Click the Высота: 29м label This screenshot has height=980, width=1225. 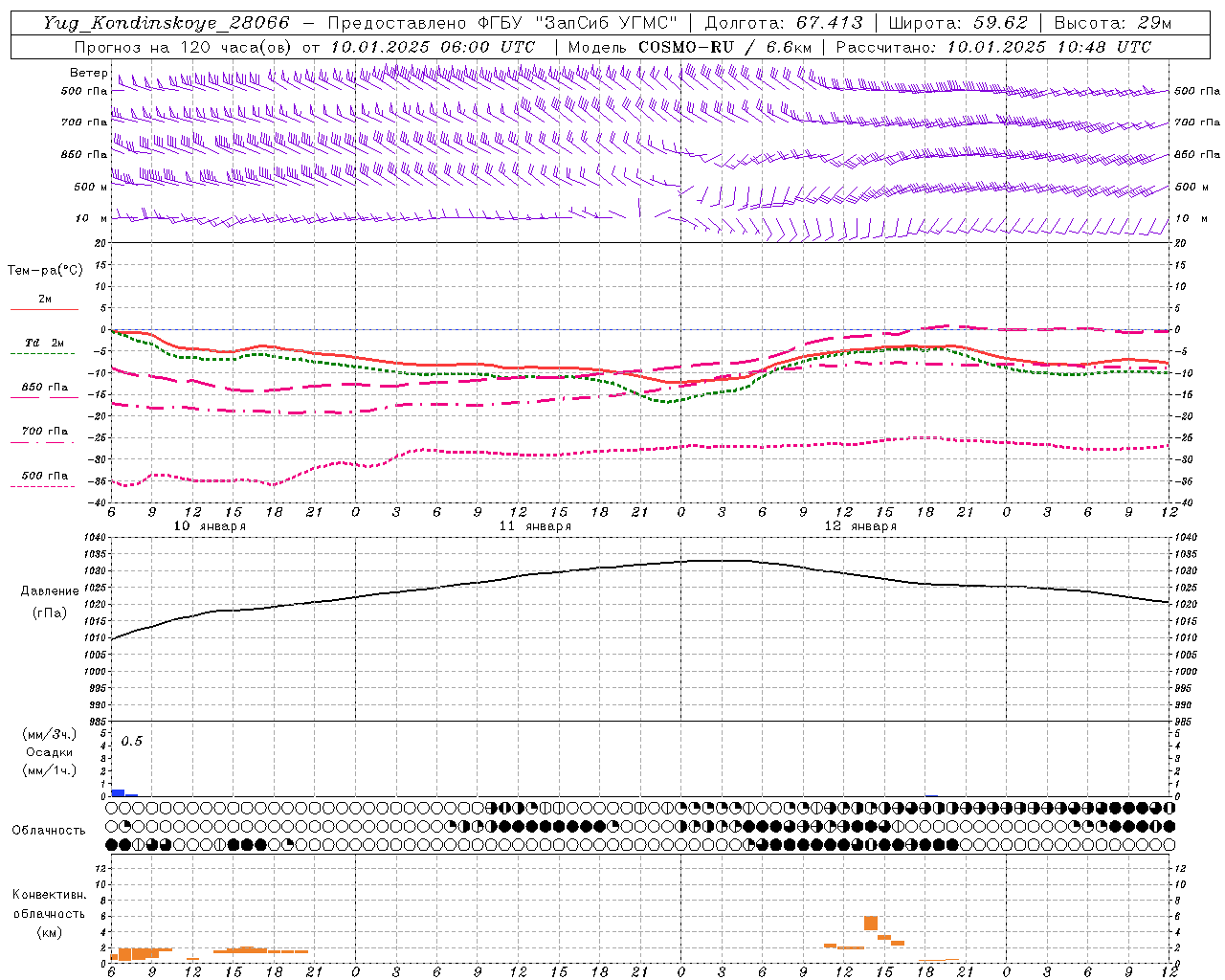click(1112, 23)
